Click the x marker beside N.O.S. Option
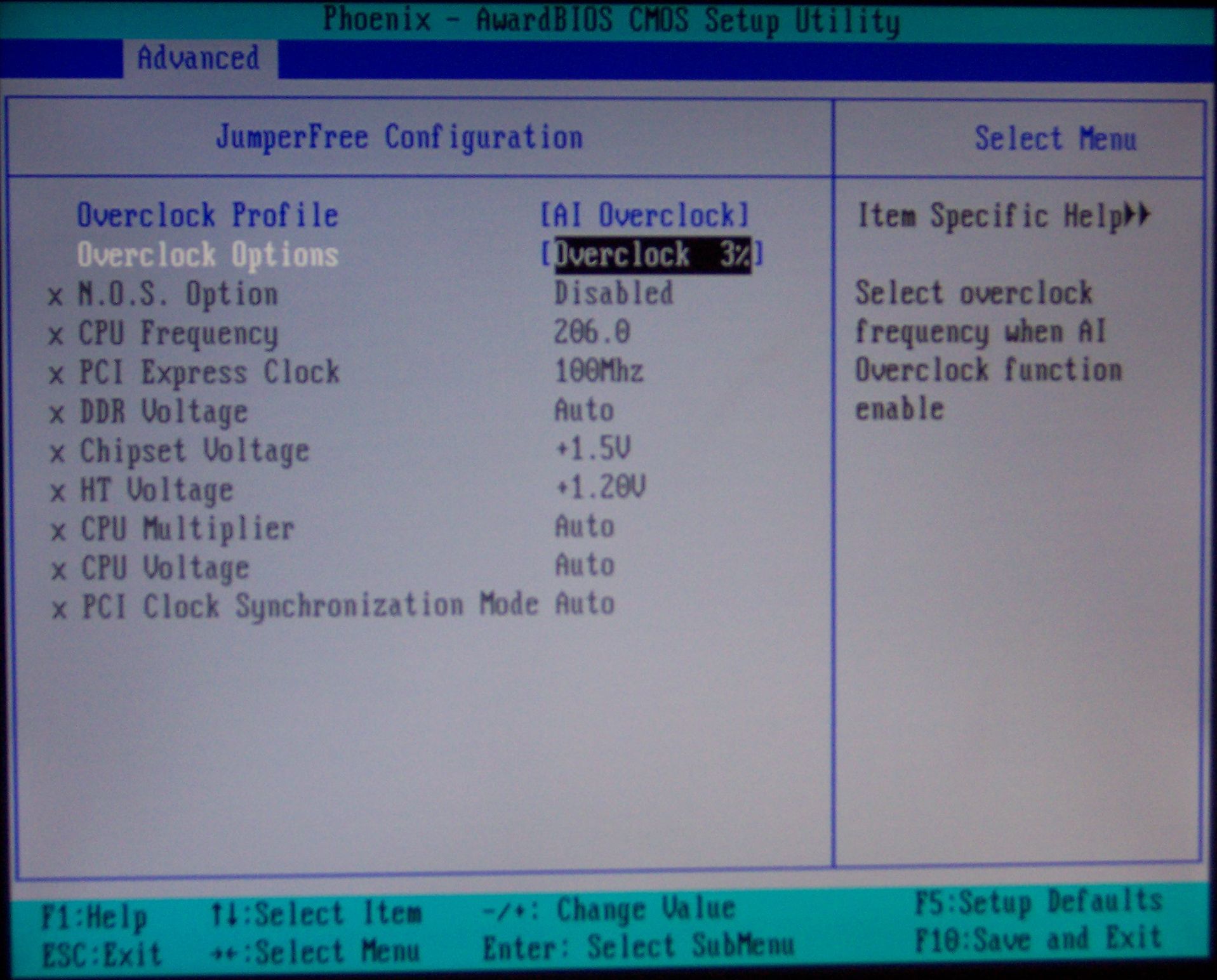 click(x=56, y=297)
